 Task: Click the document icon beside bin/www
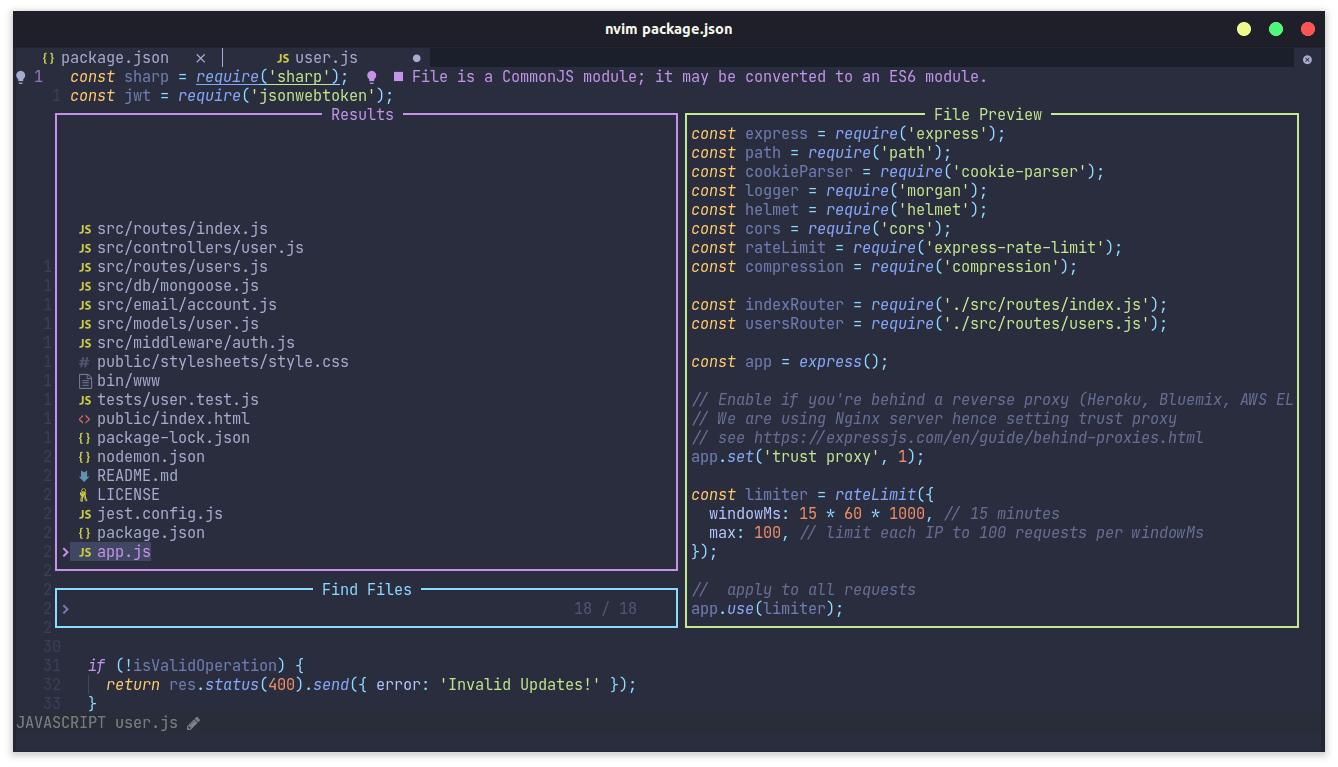85,381
